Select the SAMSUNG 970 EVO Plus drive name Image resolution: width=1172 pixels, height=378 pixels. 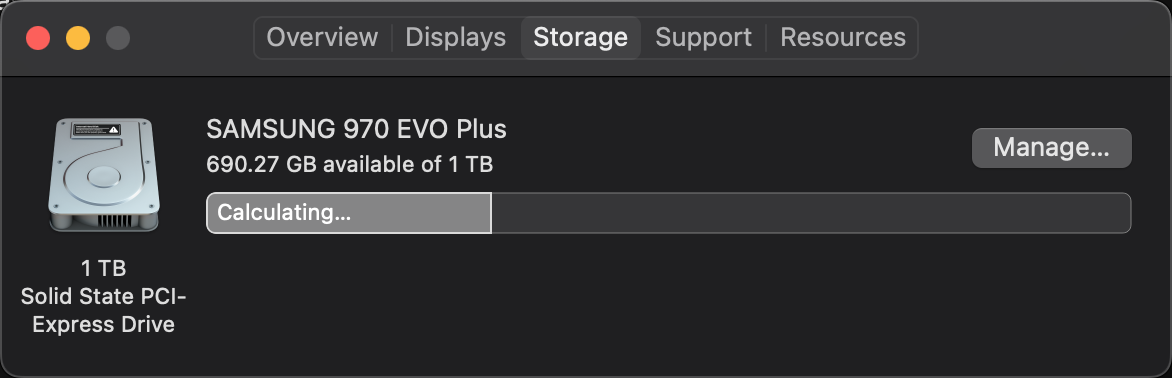[x=357, y=129]
